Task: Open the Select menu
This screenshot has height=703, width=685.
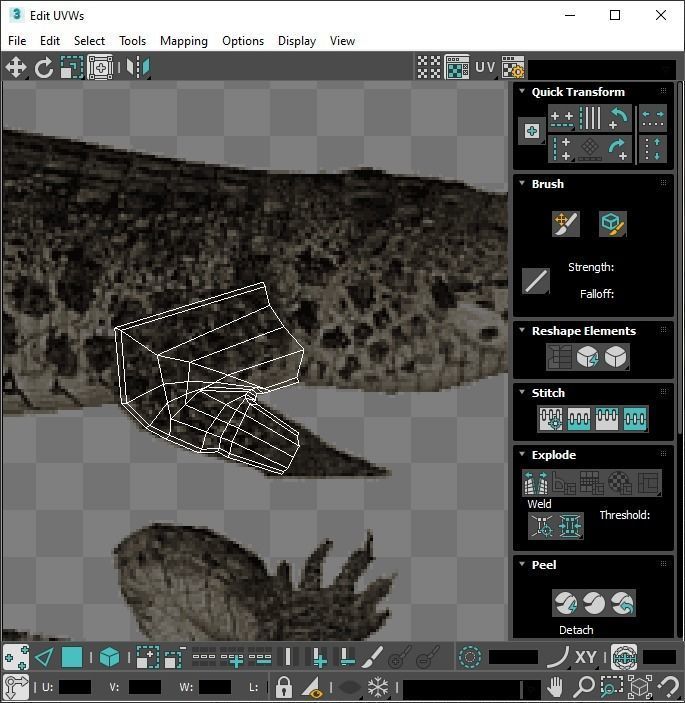Action: pos(89,41)
